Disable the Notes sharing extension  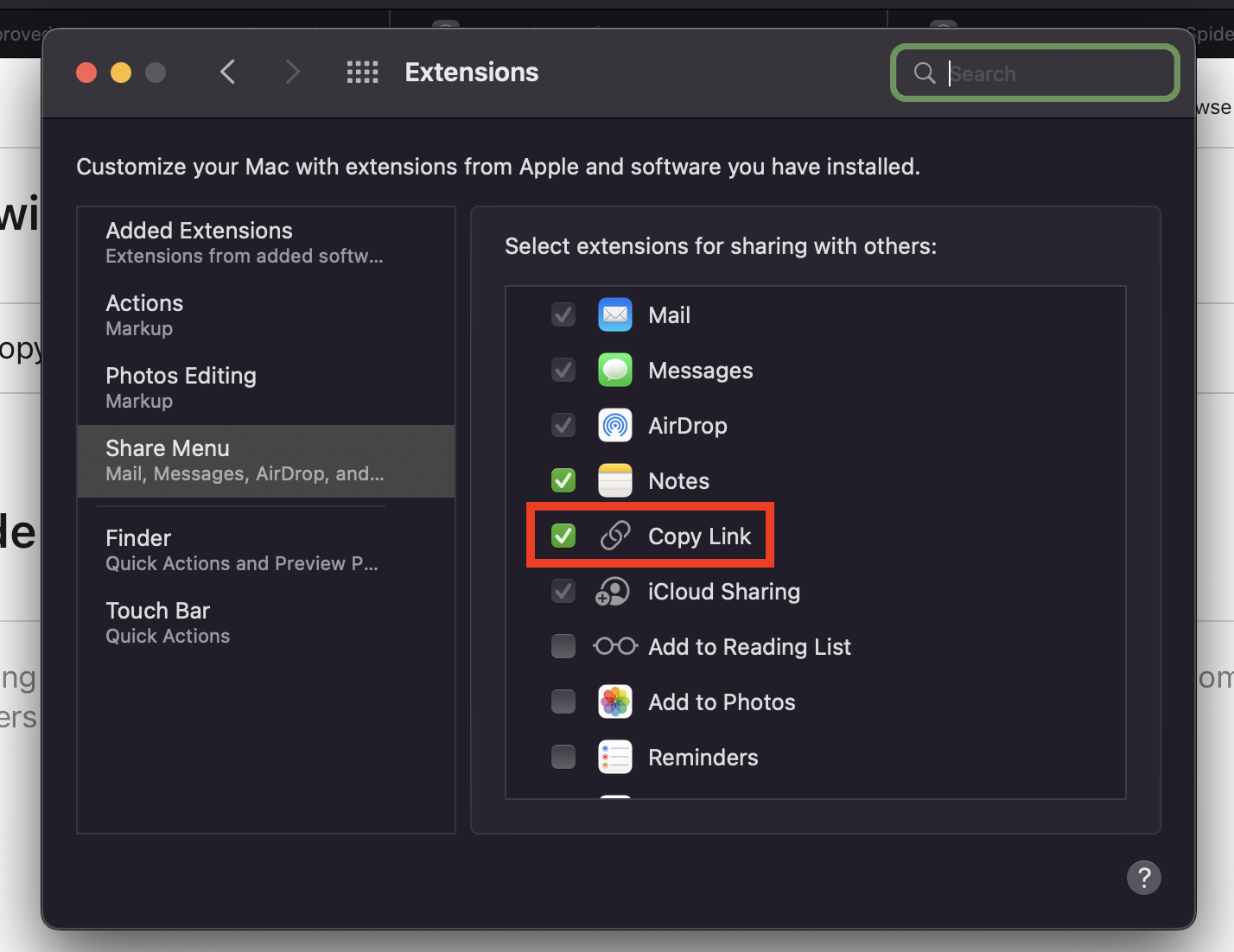pyautogui.click(x=563, y=480)
